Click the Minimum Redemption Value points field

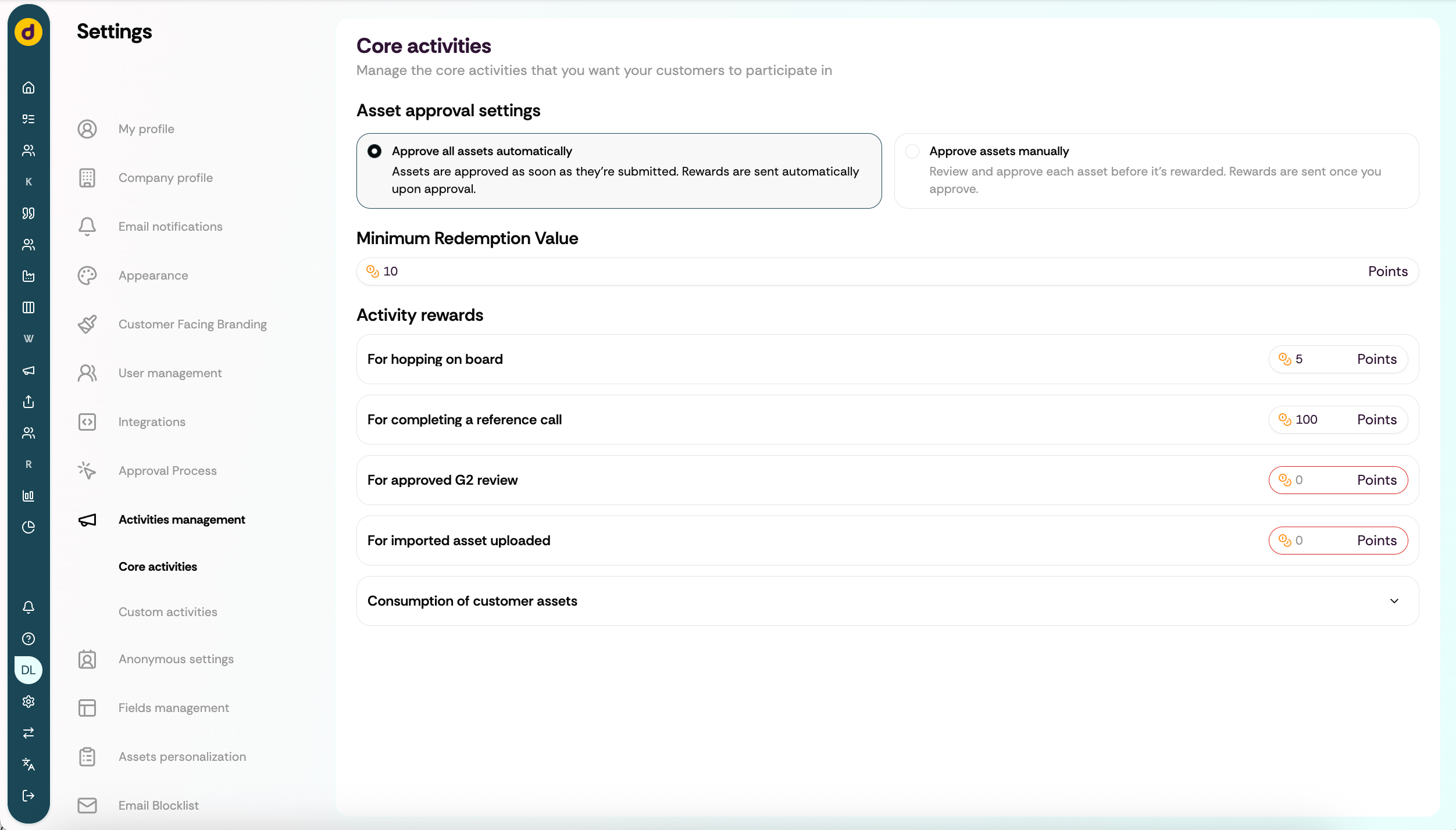887,271
